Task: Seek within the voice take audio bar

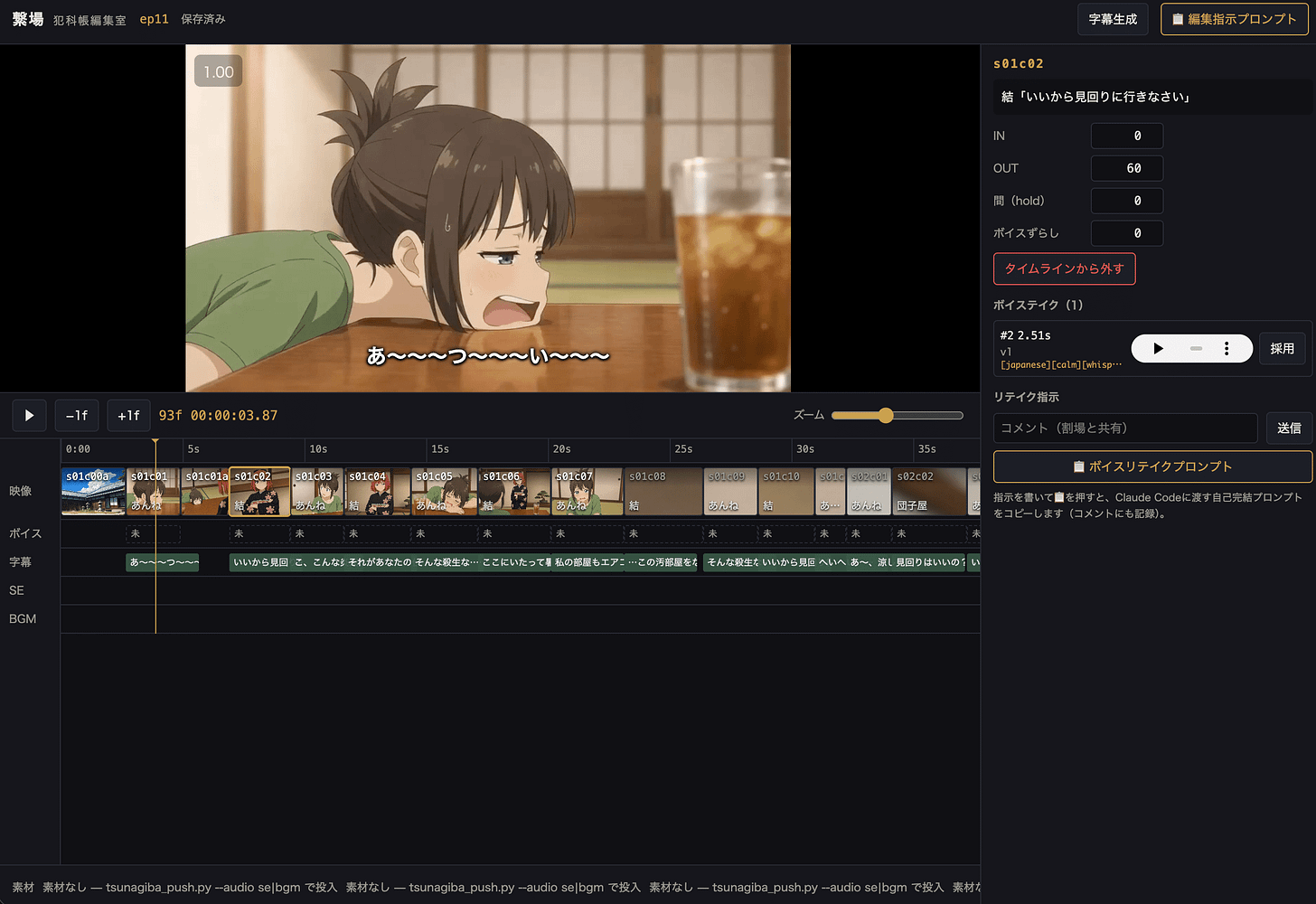Action: point(1196,348)
